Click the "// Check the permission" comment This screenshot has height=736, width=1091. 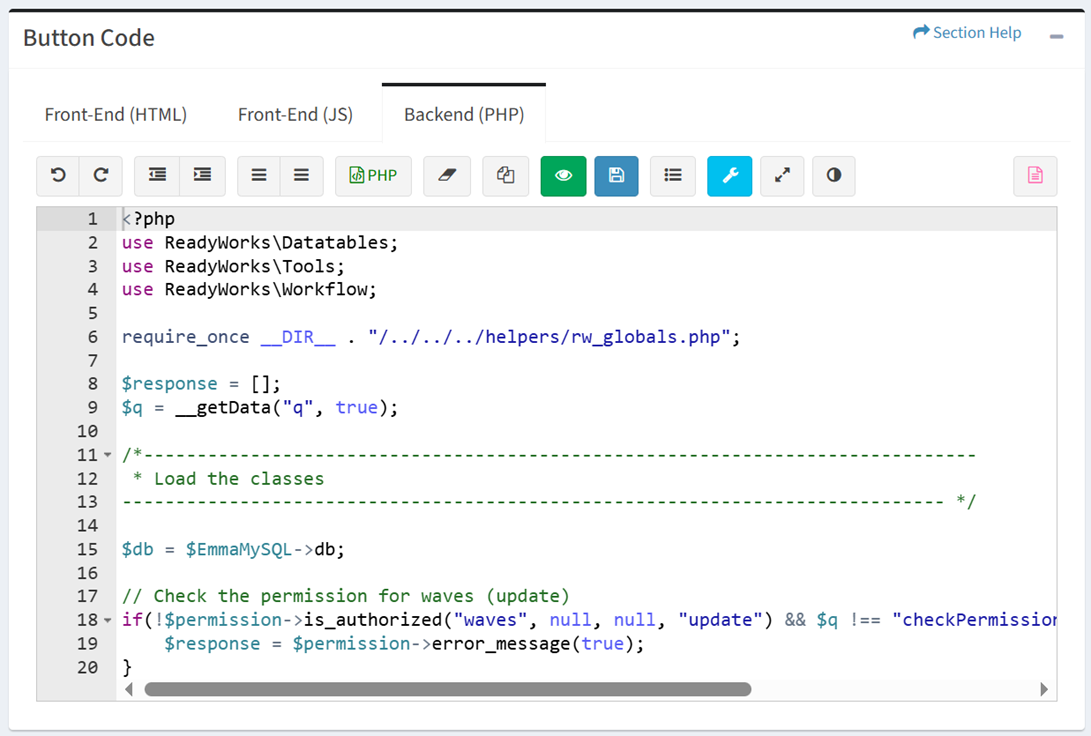click(x=346, y=596)
